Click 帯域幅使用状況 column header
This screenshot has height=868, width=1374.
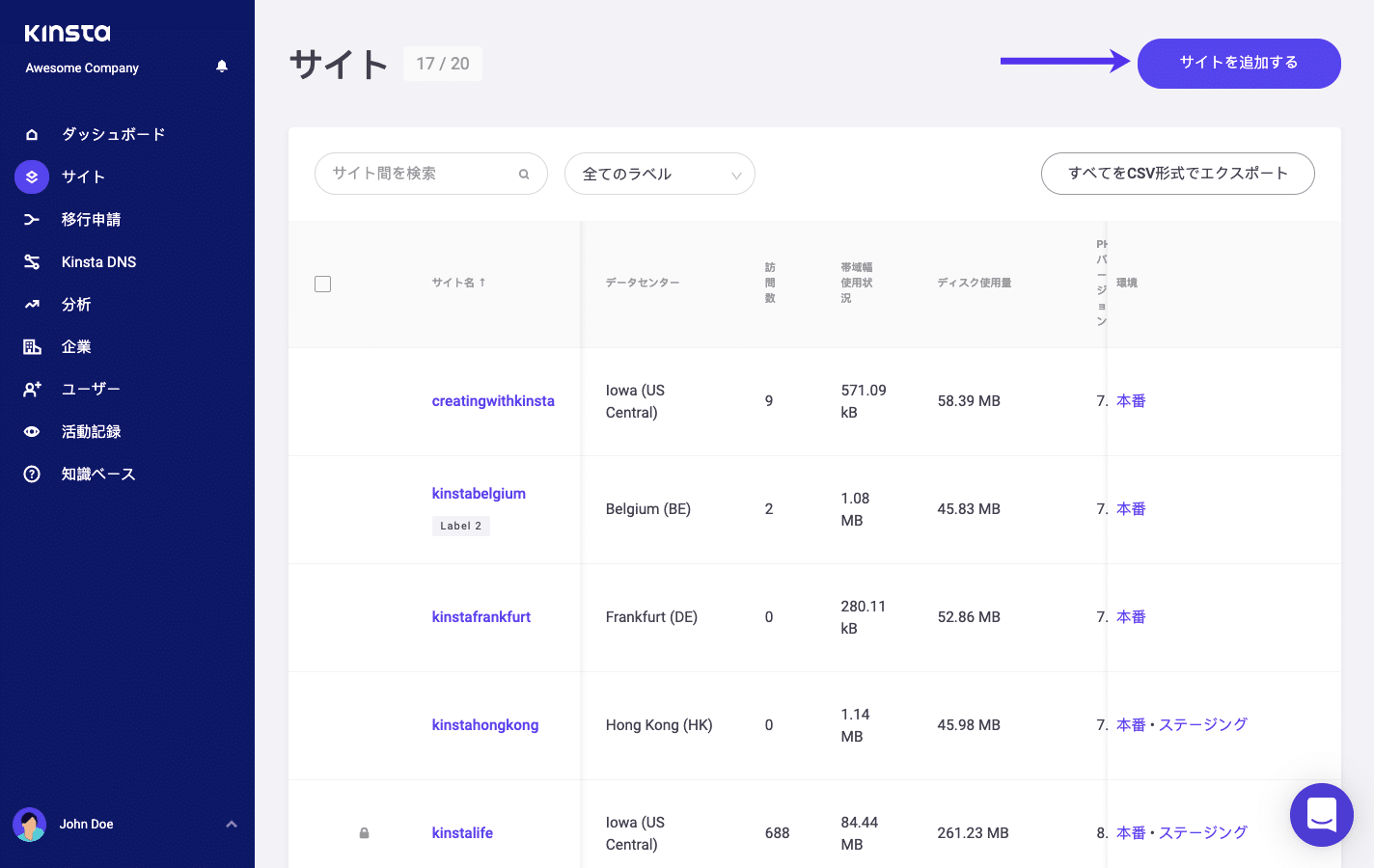coord(857,283)
